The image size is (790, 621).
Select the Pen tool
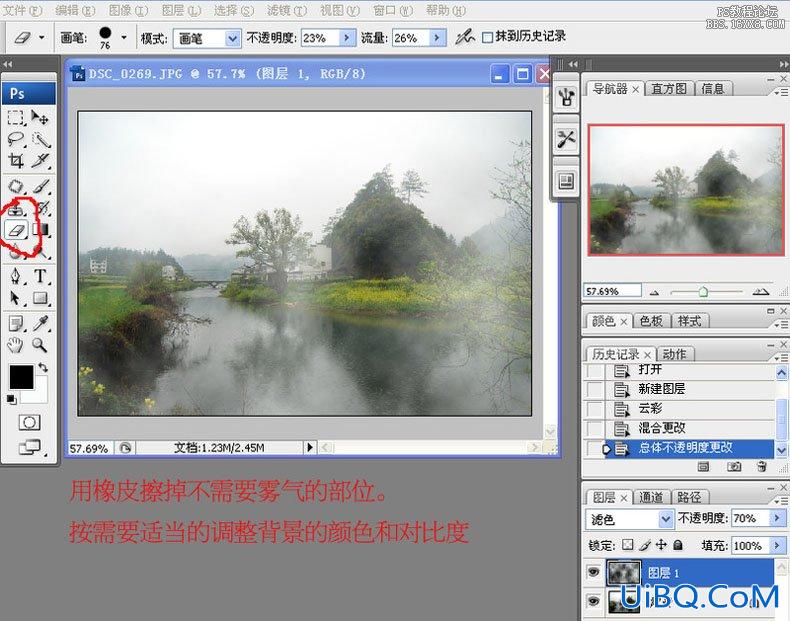[x=16, y=277]
